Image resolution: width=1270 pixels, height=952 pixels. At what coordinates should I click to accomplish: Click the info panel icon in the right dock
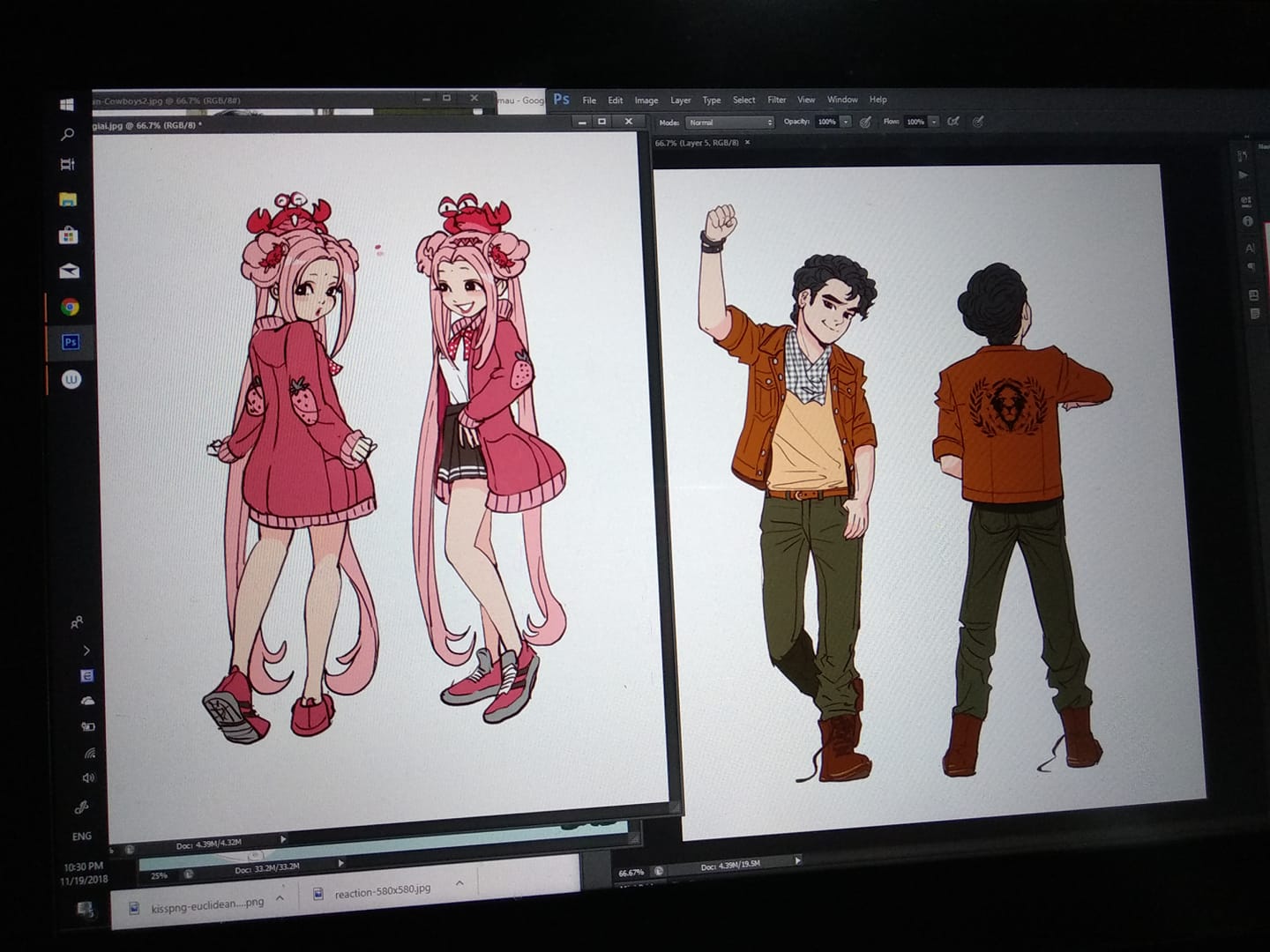point(1248,221)
